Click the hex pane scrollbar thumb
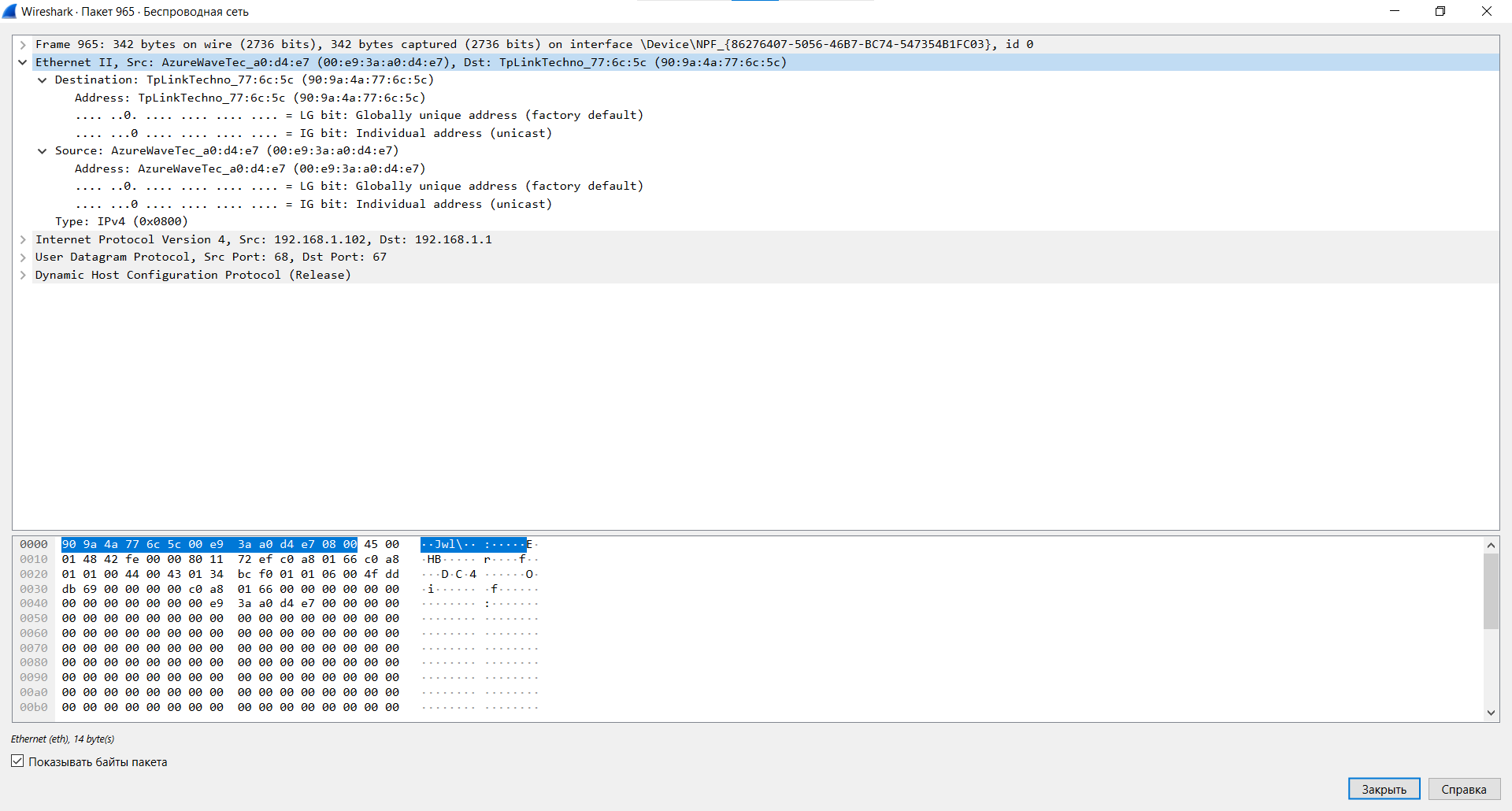The height and width of the screenshot is (811, 1512). point(1491,591)
